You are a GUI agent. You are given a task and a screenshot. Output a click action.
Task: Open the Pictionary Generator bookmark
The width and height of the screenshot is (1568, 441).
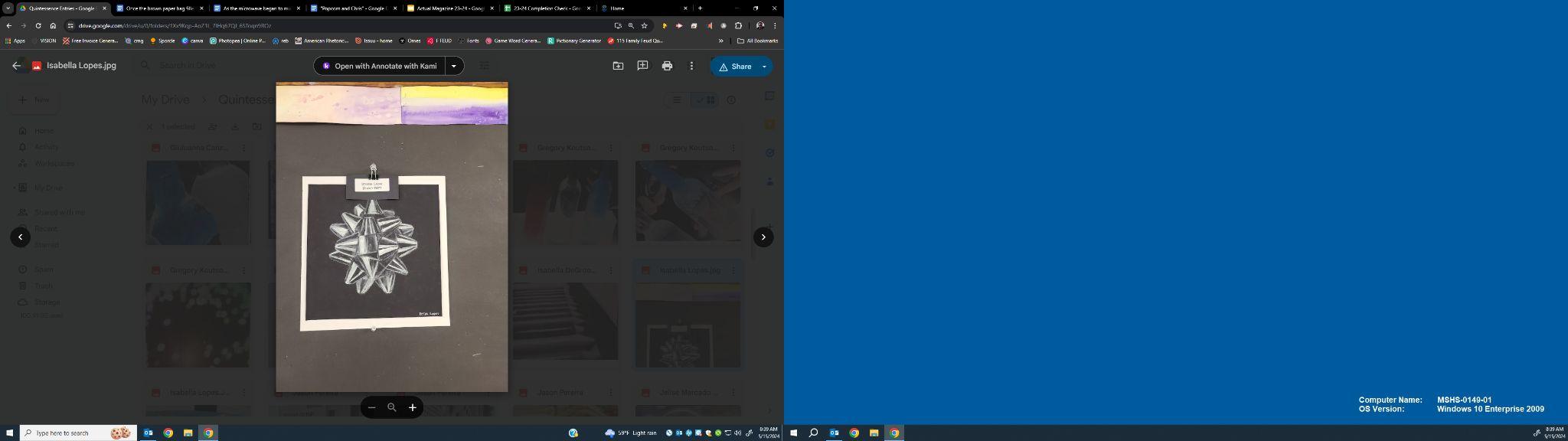coord(575,41)
